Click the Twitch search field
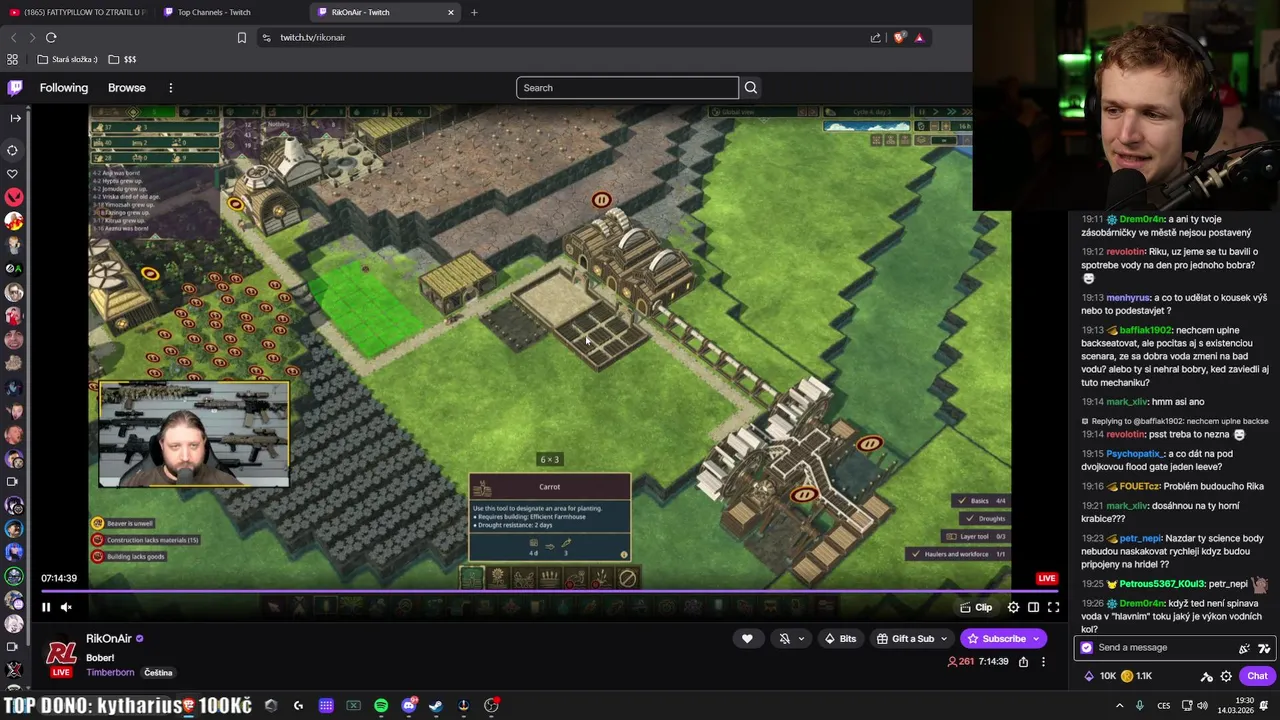Screen dimensions: 1280x720 [627, 88]
